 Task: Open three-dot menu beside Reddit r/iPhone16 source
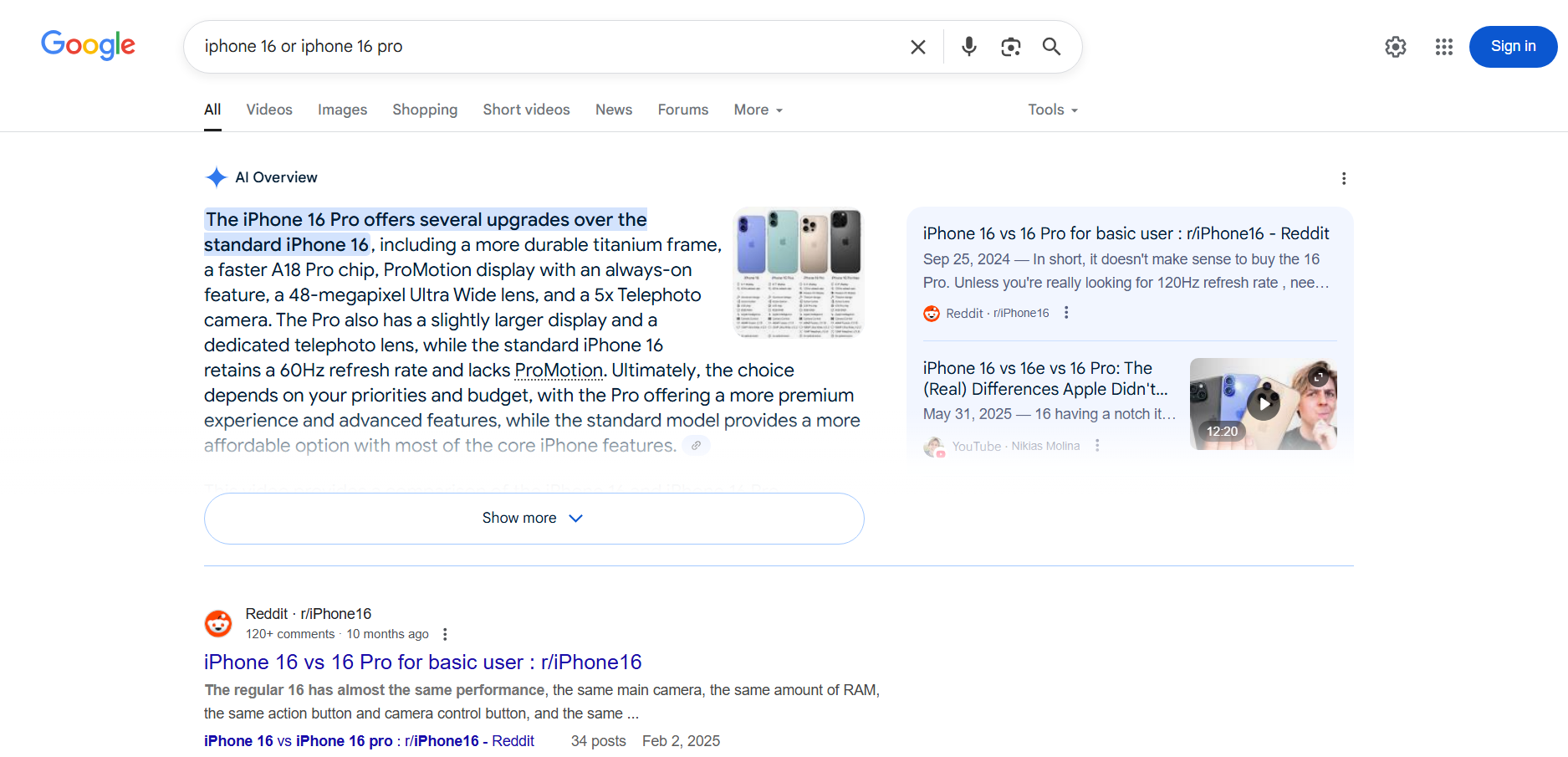[x=1065, y=313]
